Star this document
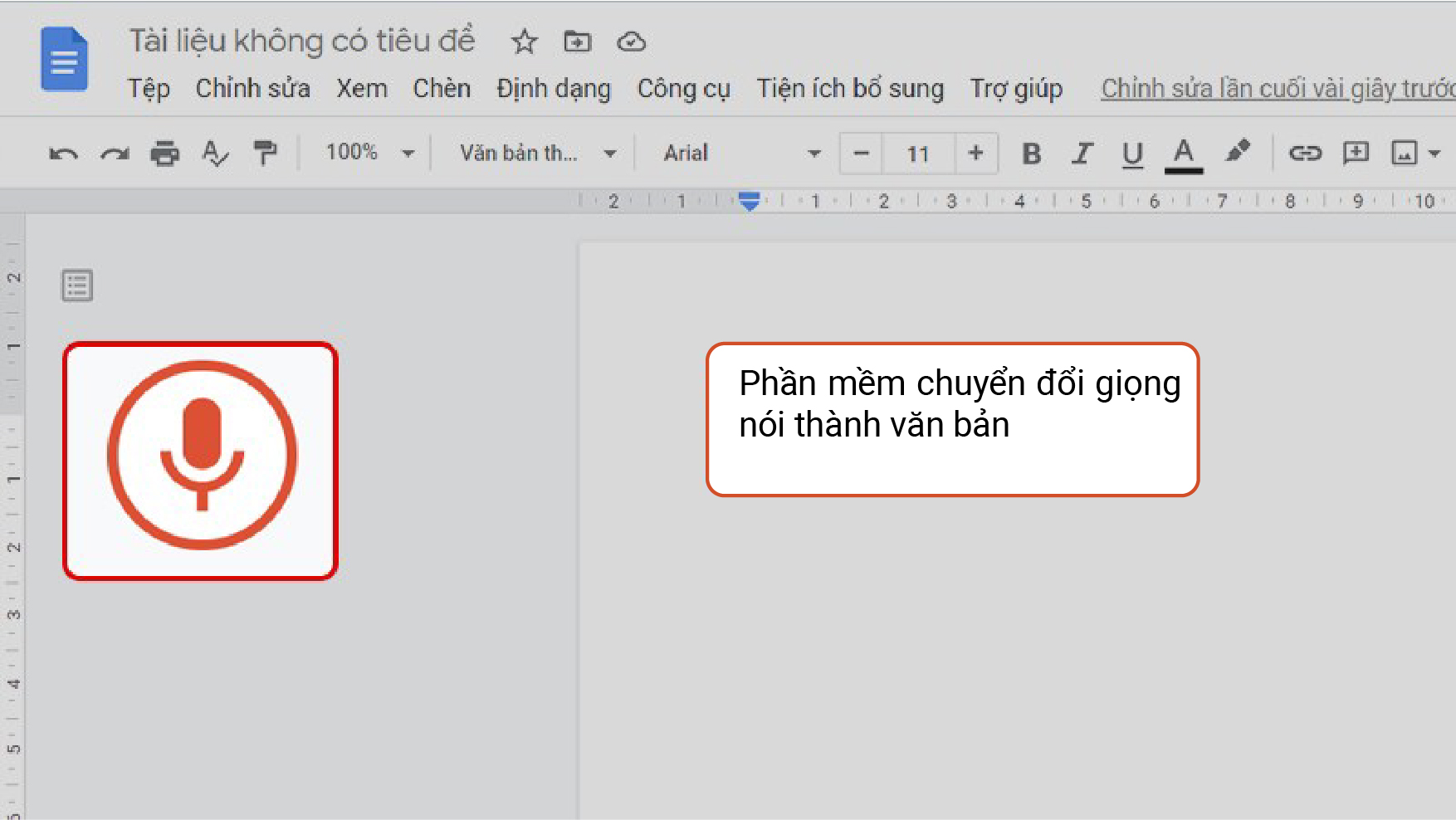This screenshot has height=820, width=1456. click(524, 41)
